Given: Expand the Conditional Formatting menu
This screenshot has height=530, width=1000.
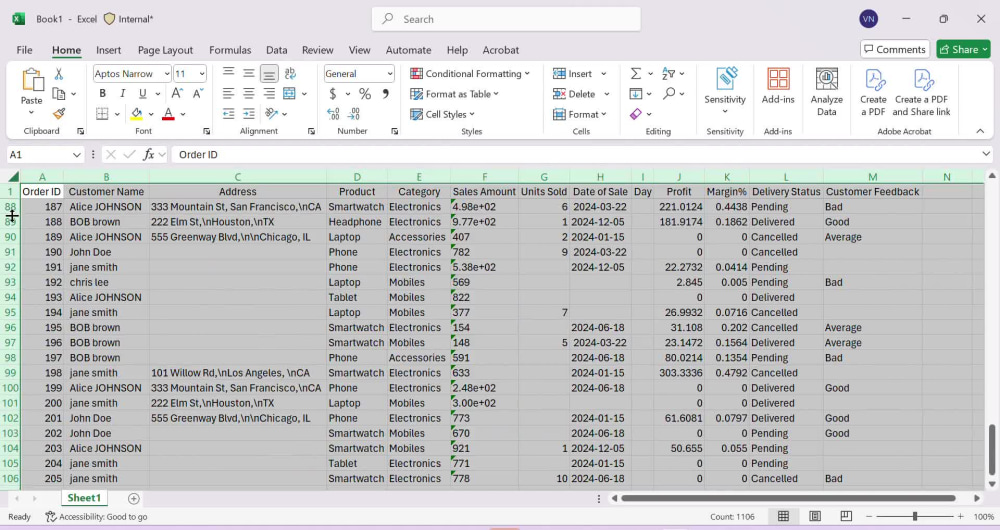Looking at the screenshot, I should [470, 74].
